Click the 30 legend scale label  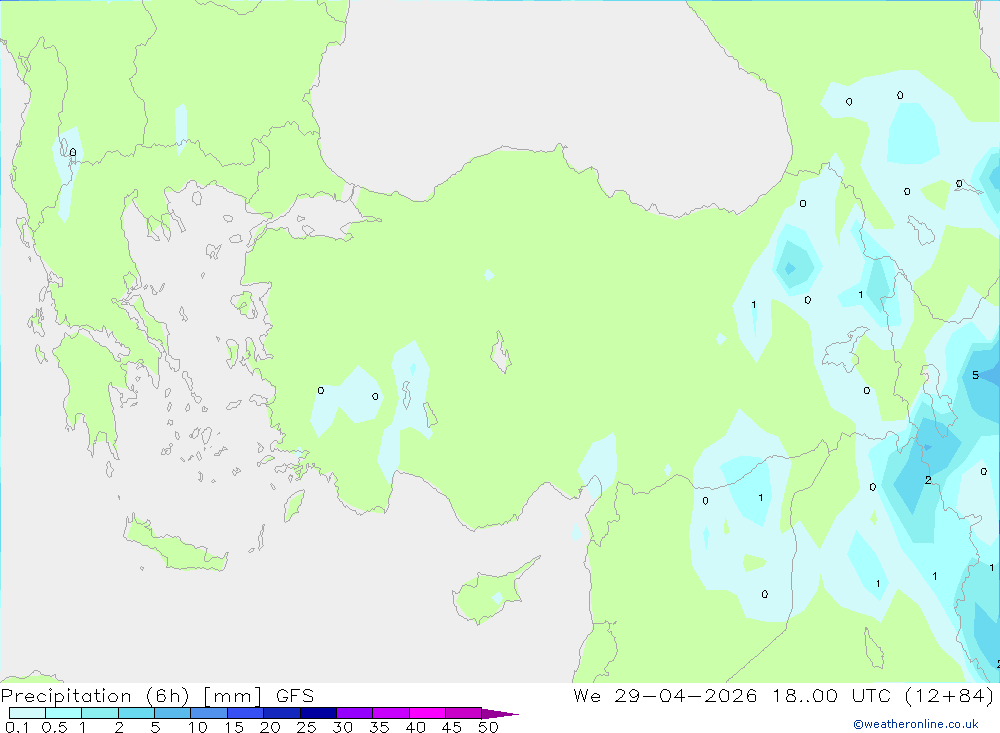pos(342,727)
